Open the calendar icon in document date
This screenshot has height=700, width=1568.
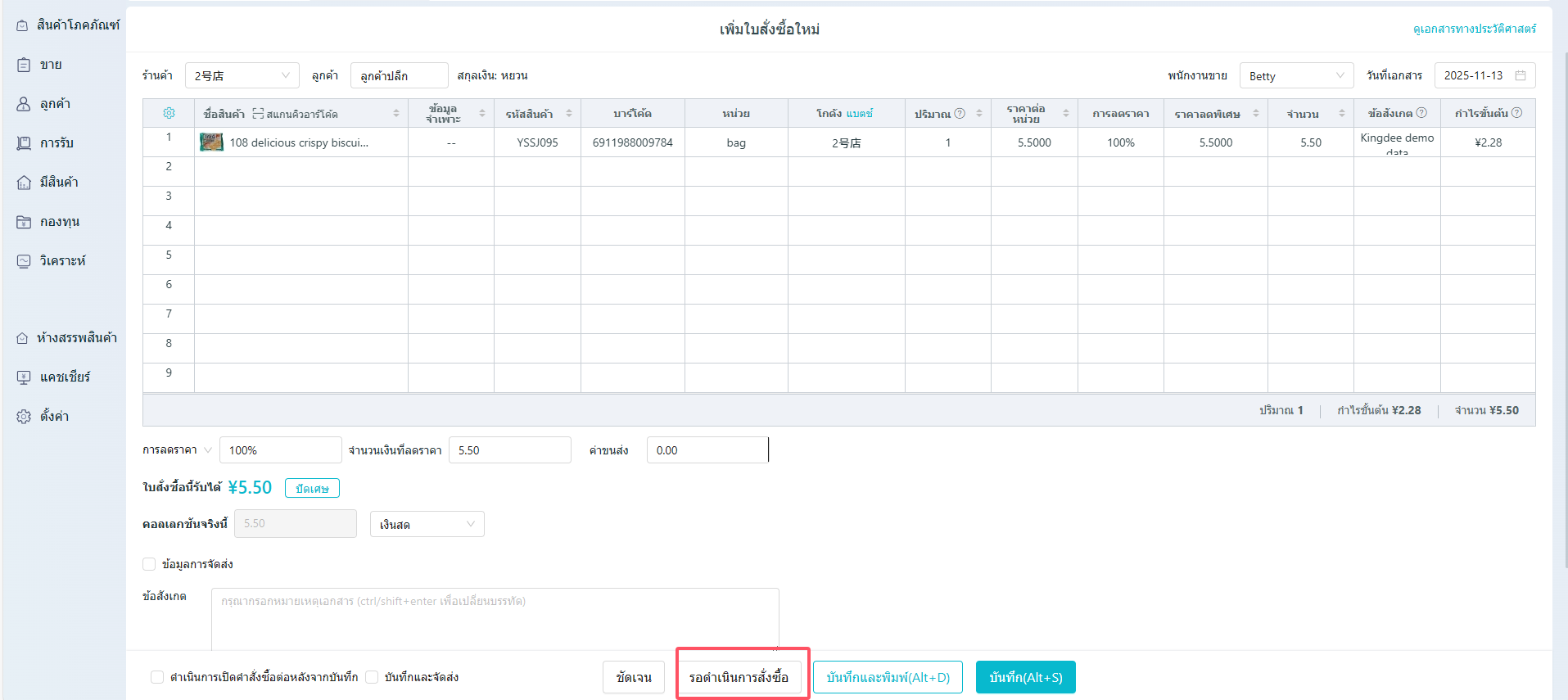(1521, 75)
